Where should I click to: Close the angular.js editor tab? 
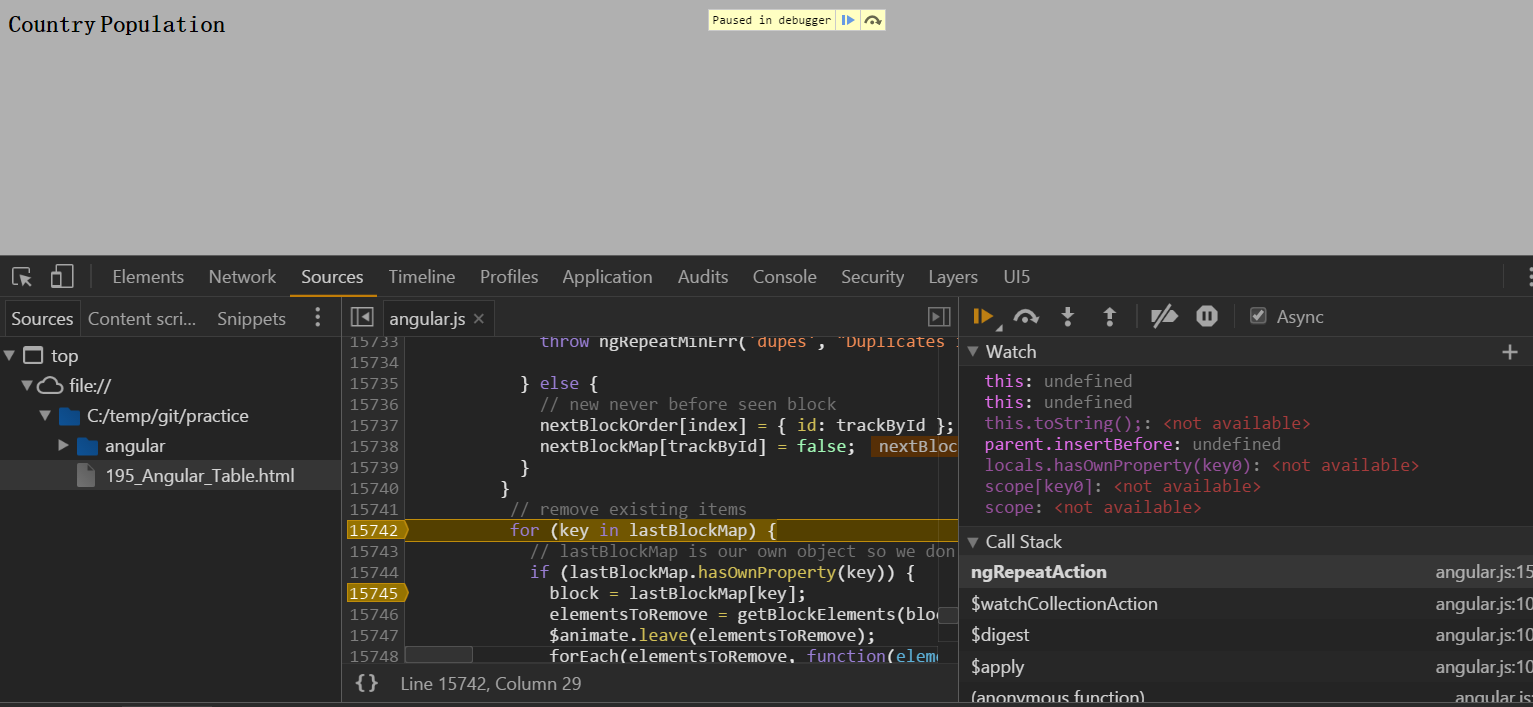coord(478,319)
